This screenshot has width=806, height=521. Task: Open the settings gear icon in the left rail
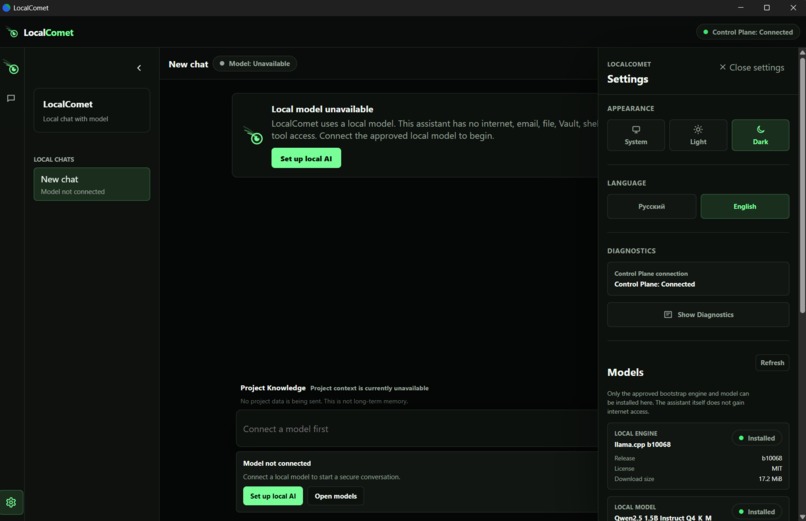coord(11,502)
